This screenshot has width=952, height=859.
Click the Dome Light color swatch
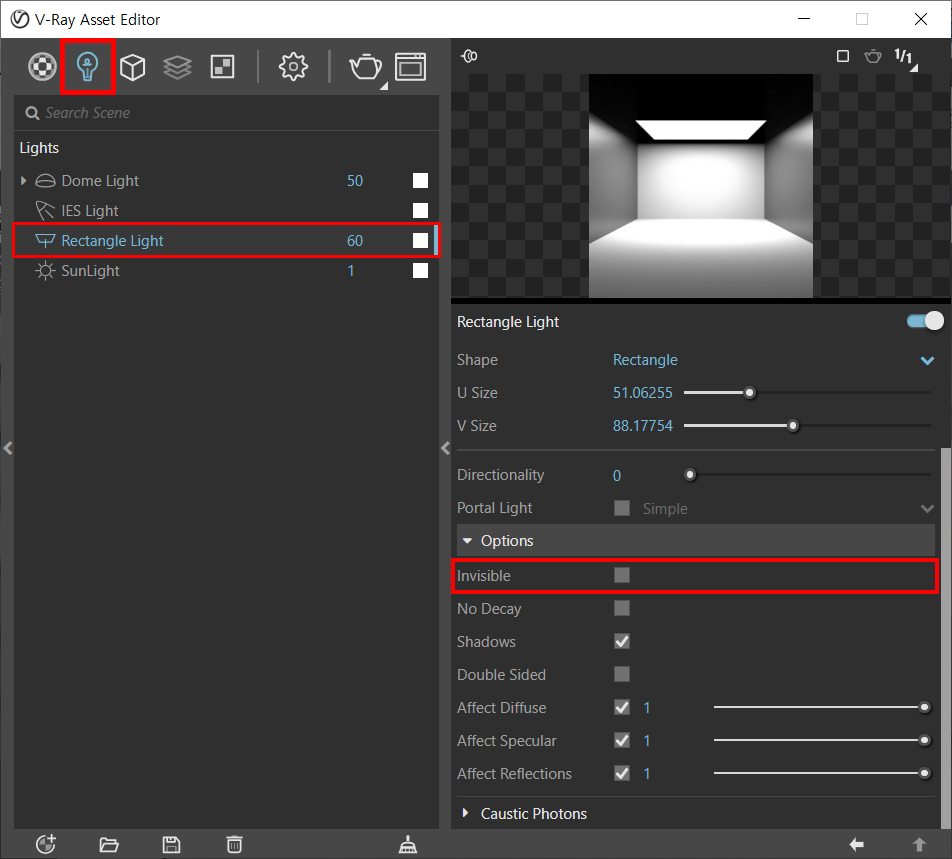420,181
